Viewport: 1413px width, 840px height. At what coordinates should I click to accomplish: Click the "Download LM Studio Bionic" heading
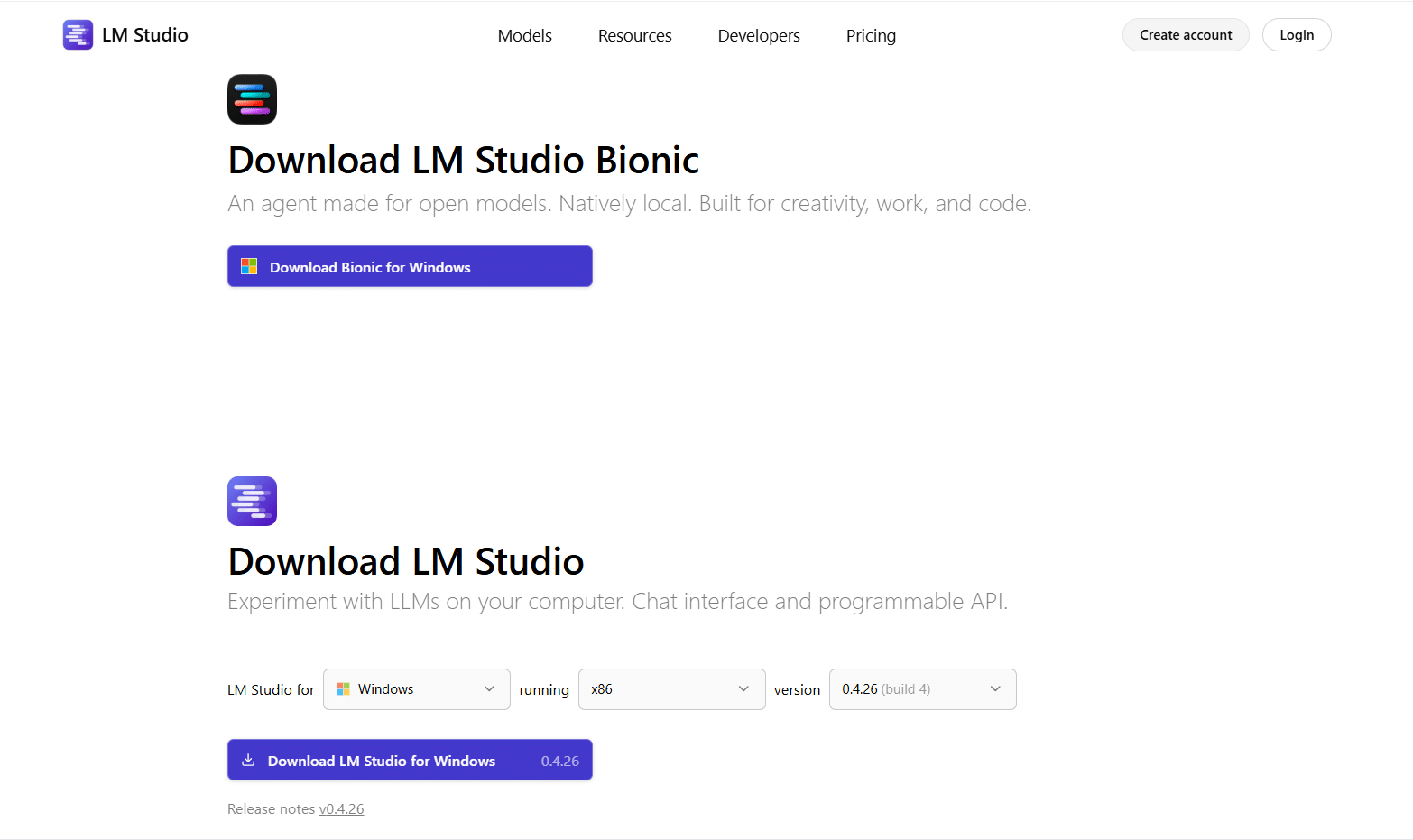[464, 160]
